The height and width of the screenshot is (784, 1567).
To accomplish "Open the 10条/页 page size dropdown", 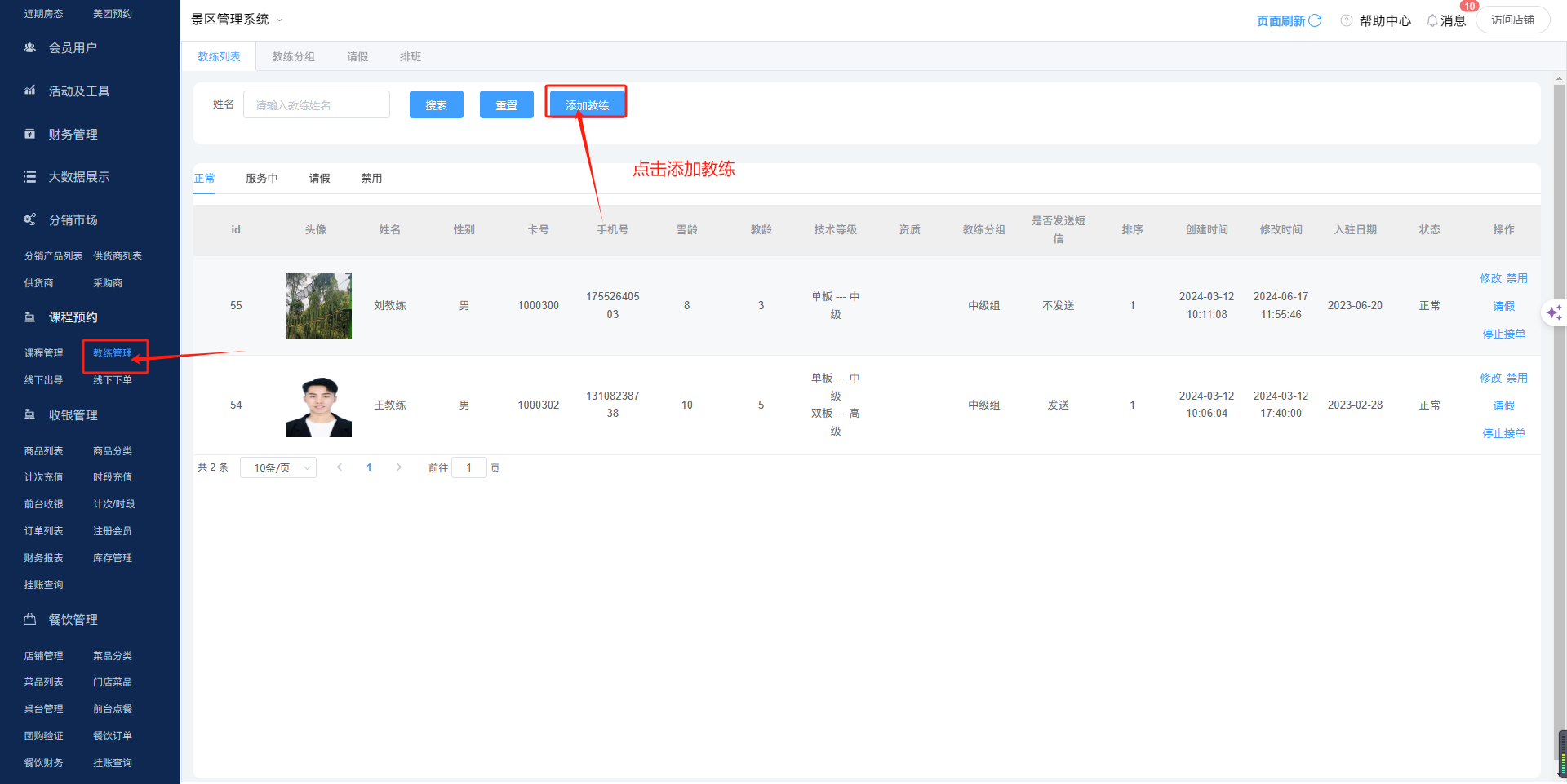I will (x=278, y=467).
